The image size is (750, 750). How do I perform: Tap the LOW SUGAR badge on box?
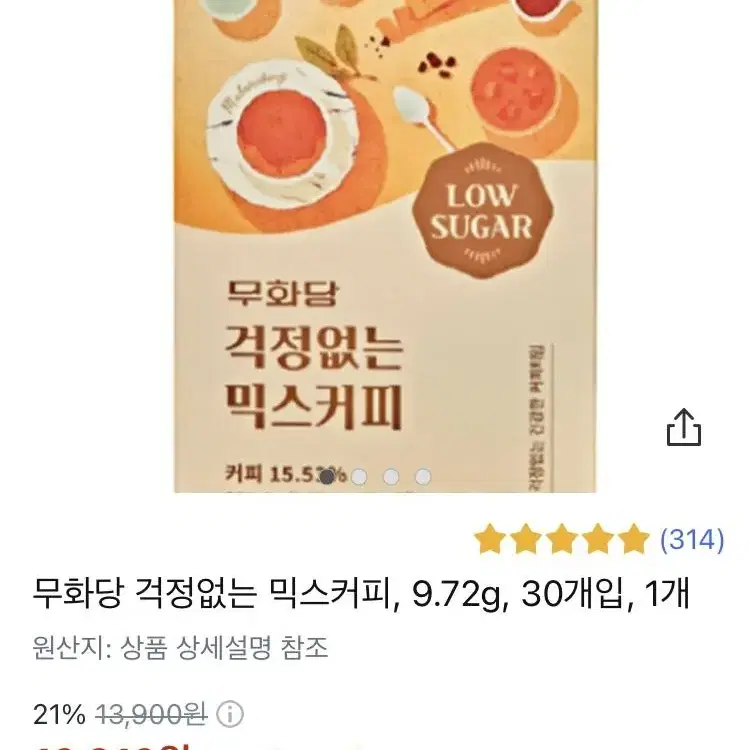pyautogui.click(x=482, y=211)
